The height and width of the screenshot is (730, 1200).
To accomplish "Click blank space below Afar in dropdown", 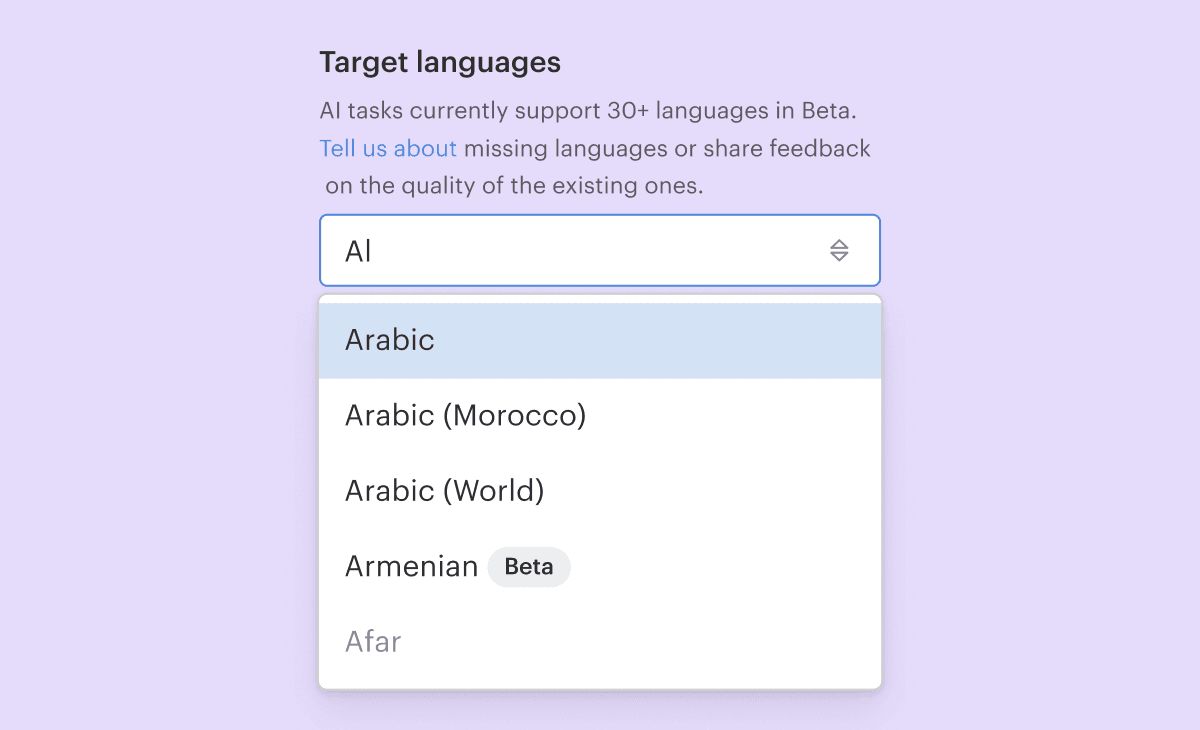I will click(600, 678).
